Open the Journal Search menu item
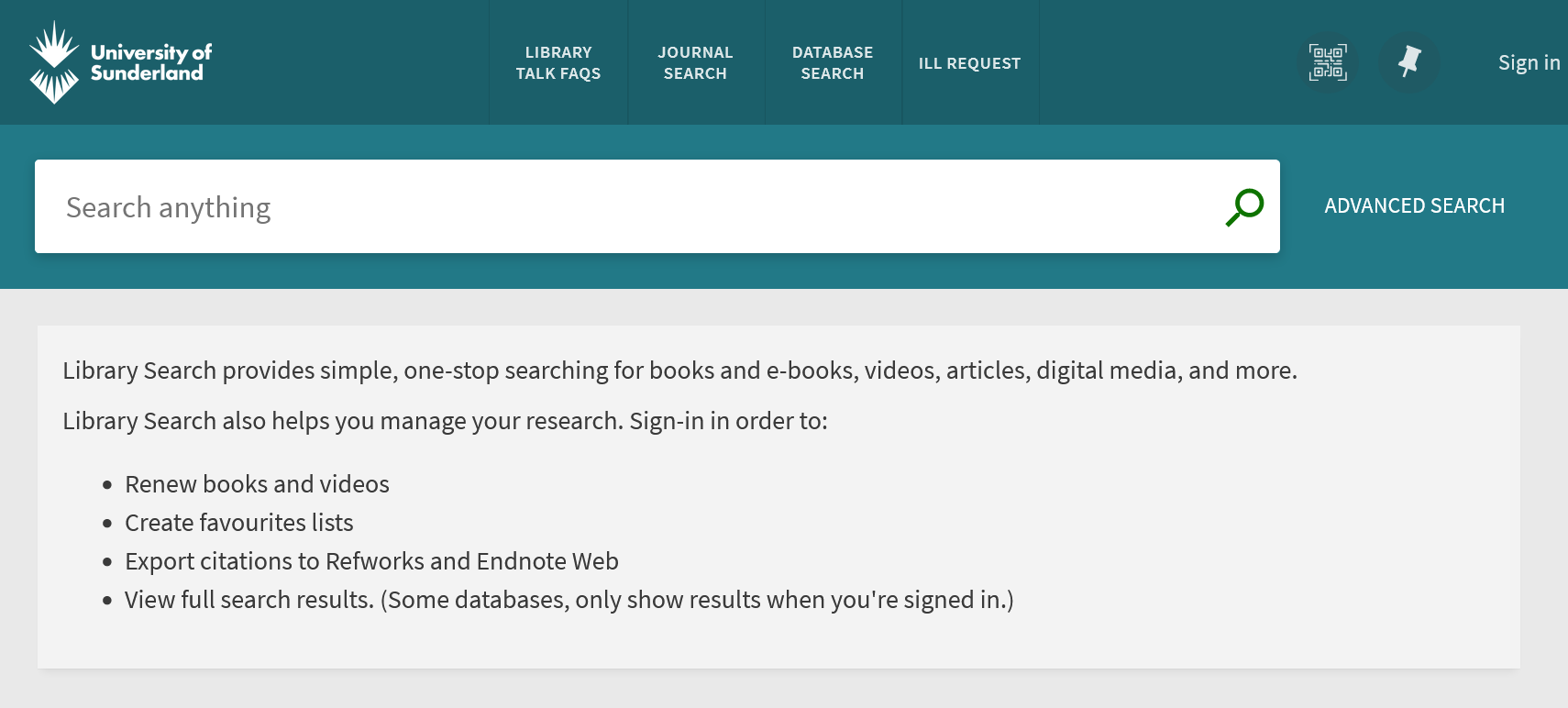This screenshot has width=1568, height=708. click(x=695, y=62)
